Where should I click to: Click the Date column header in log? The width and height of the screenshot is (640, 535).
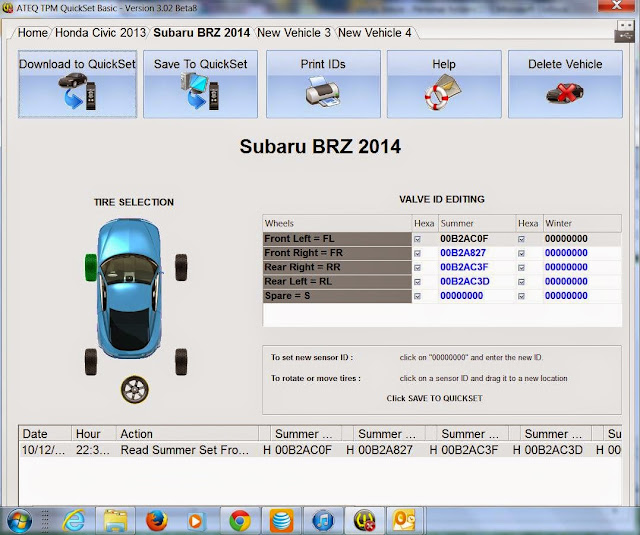[45, 433]
